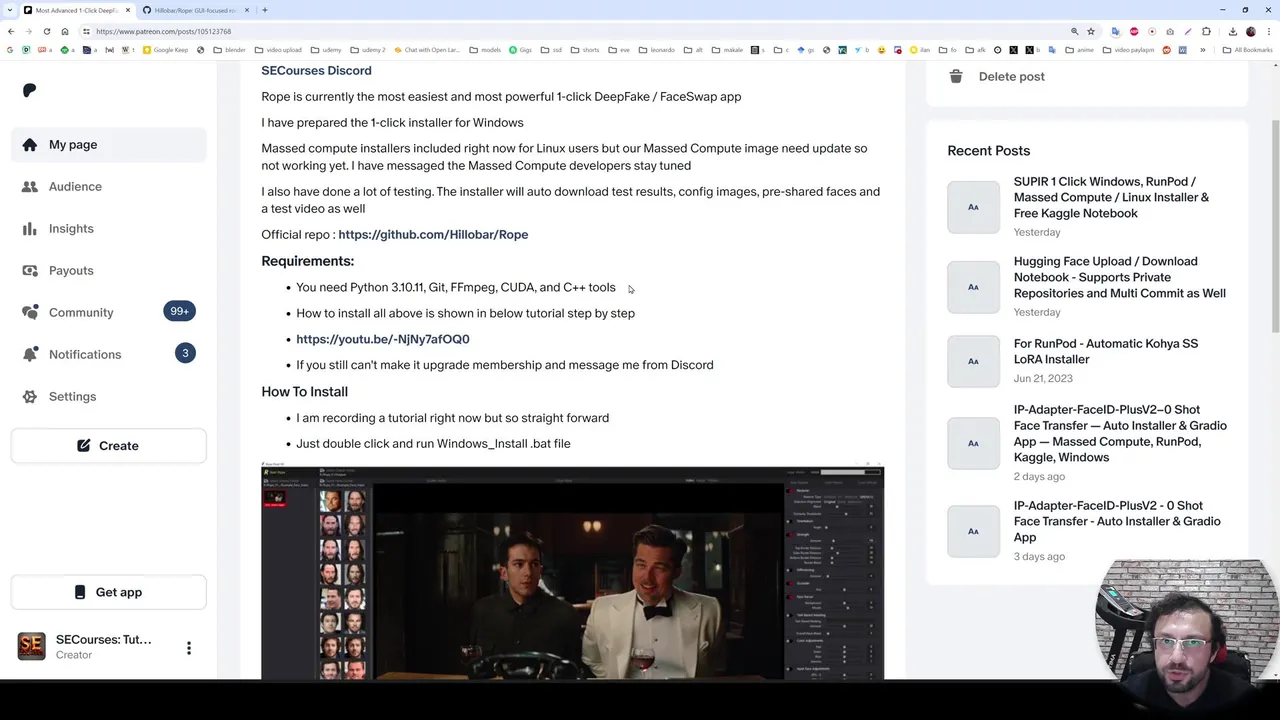Click the Kohya SS post thumbnail placeholder
Viewport: 1280px width, 720px height.
pos(973,361)
